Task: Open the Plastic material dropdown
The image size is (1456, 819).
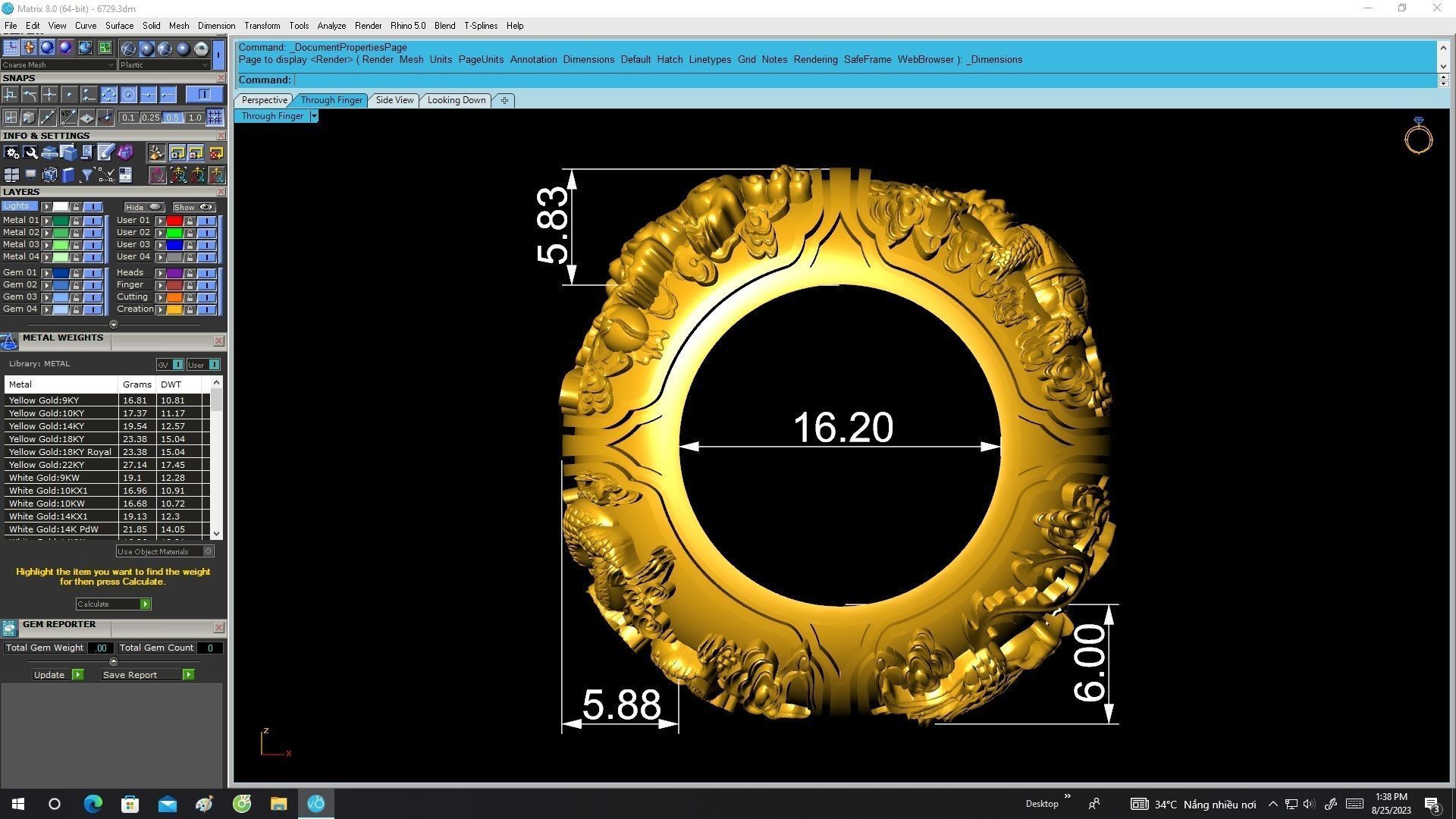Action: pos(165,65)
